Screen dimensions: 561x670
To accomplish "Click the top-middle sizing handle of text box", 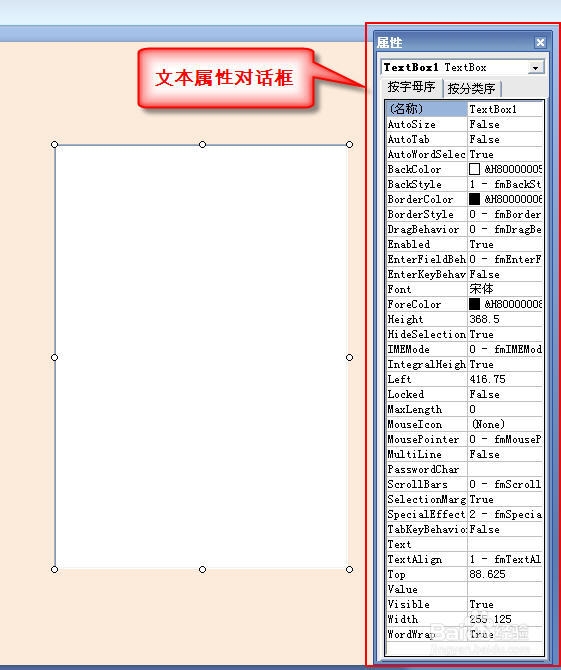I will [203, 144].
